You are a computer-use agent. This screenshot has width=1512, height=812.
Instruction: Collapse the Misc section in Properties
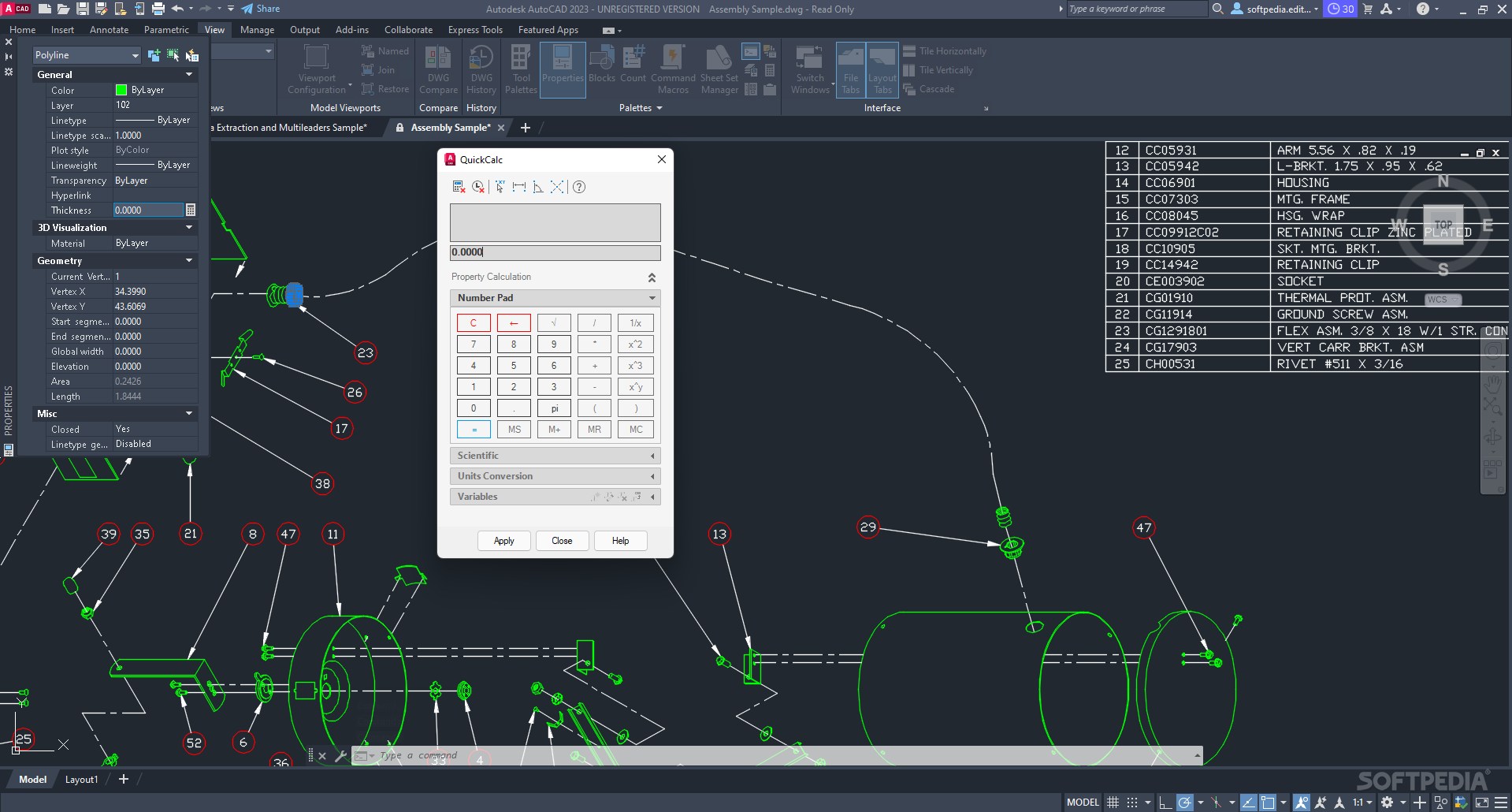pyautogui.click(x=189, y=414)
